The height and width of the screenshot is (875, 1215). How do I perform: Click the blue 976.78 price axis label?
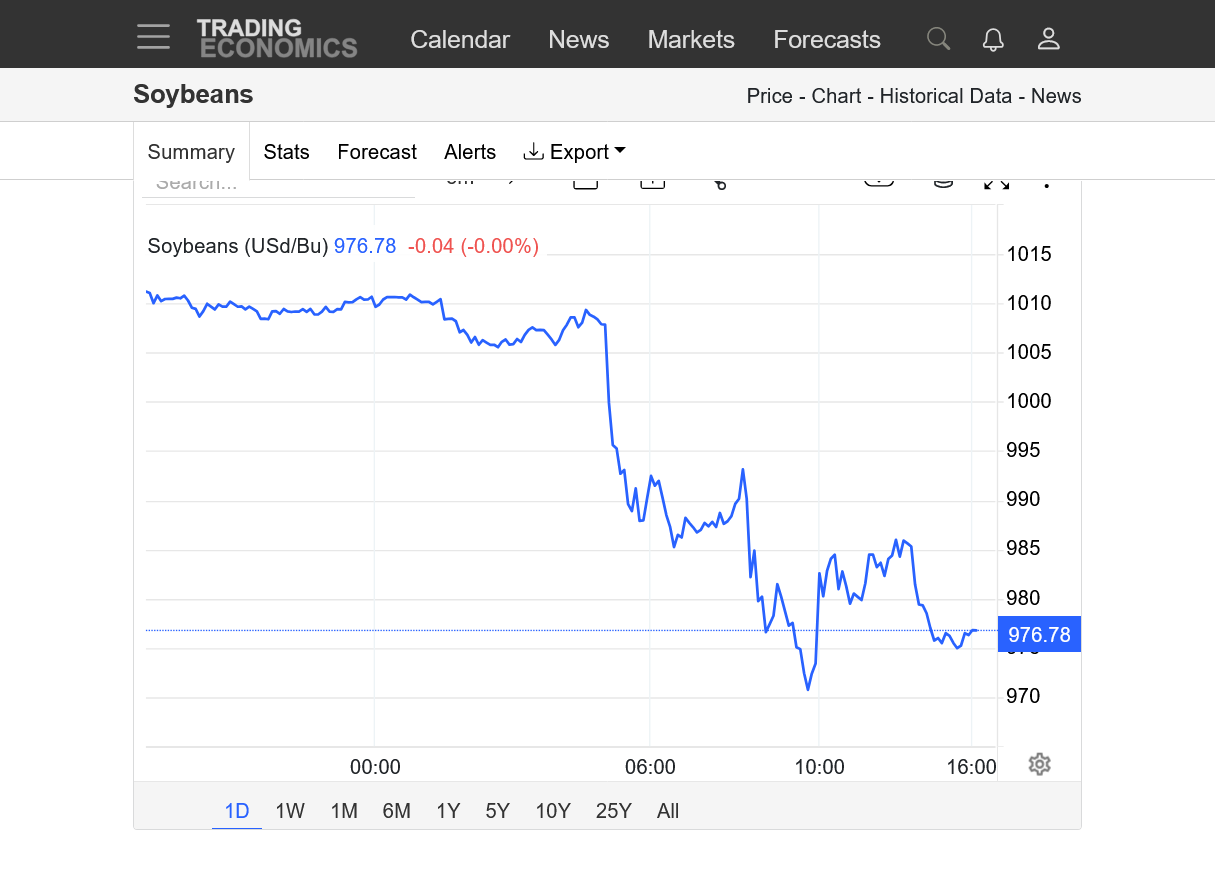[x=1039, y=635]
